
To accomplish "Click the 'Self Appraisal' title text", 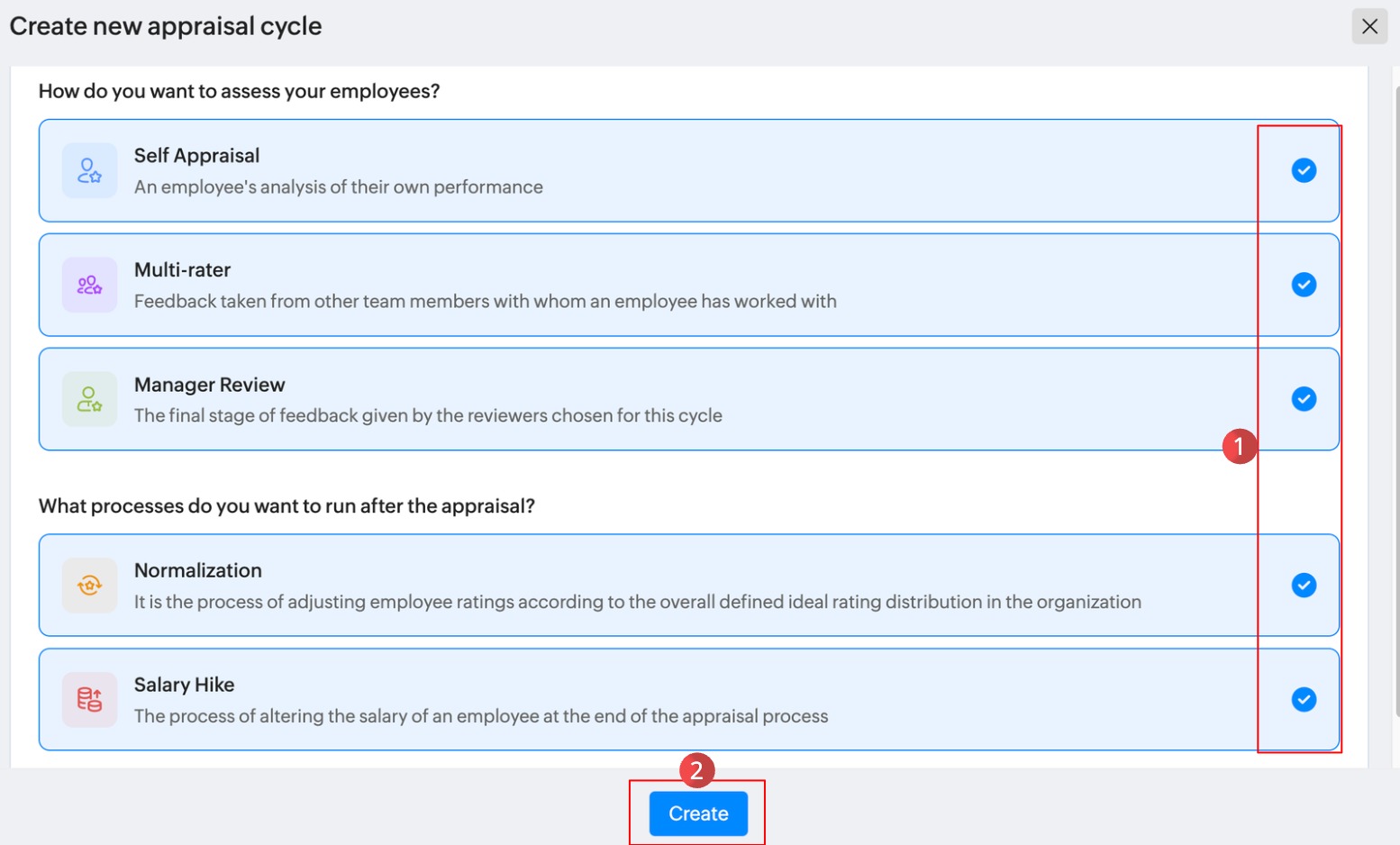I will (196, 155).
